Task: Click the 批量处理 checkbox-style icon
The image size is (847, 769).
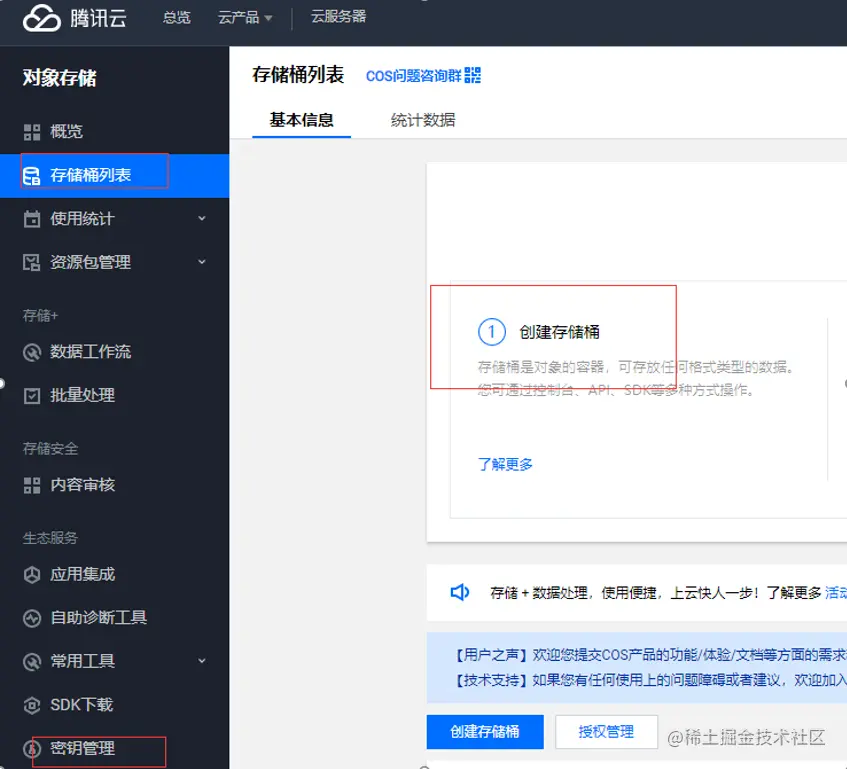Action: pos(32,395)
